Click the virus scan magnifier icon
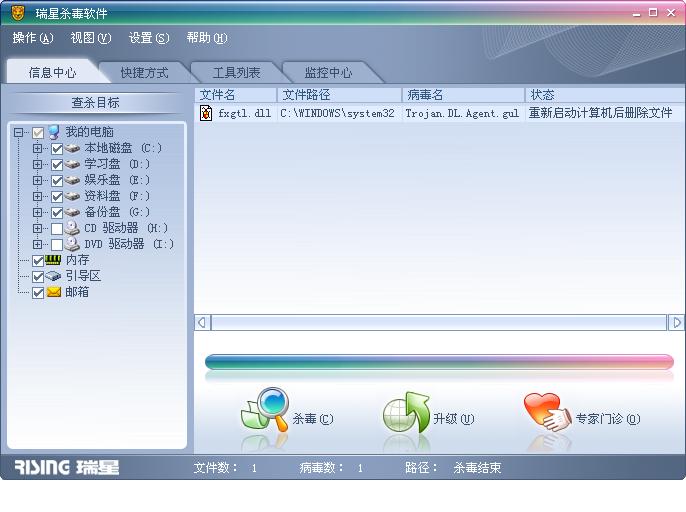The width and height of the screenshot is (686, 512). 265,410
